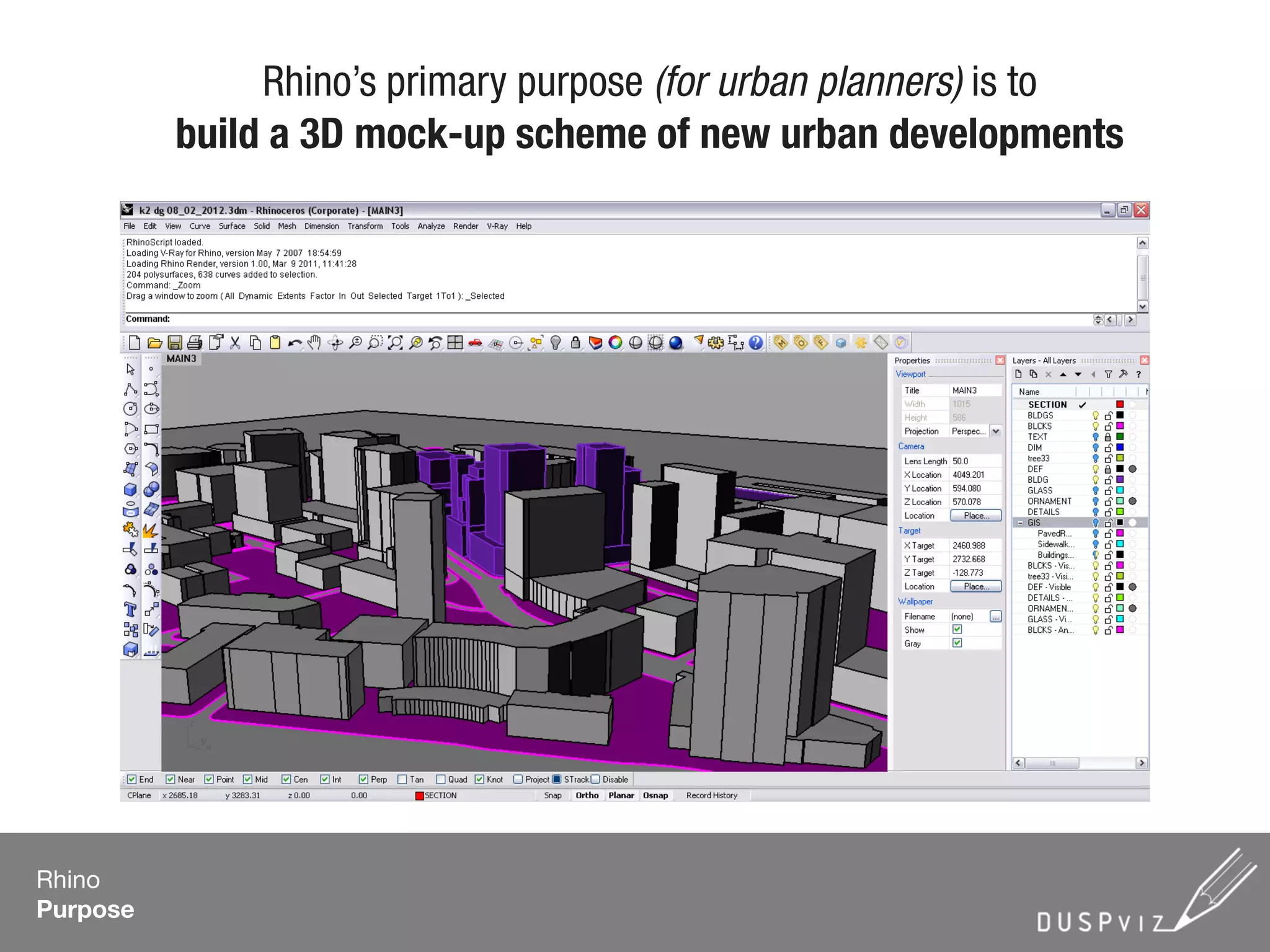Click Record History status button
This screenshot has width=1270, height=952.
click(712, 795)
